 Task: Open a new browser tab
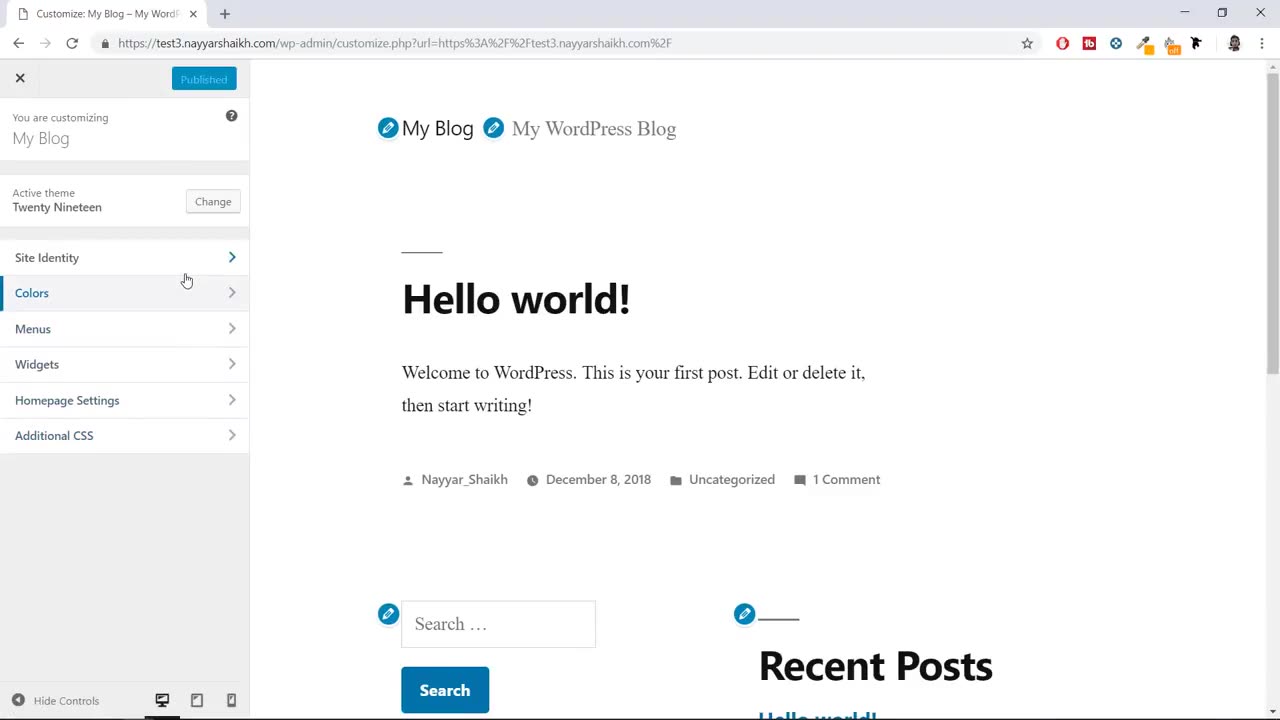[x=225, y=14]
